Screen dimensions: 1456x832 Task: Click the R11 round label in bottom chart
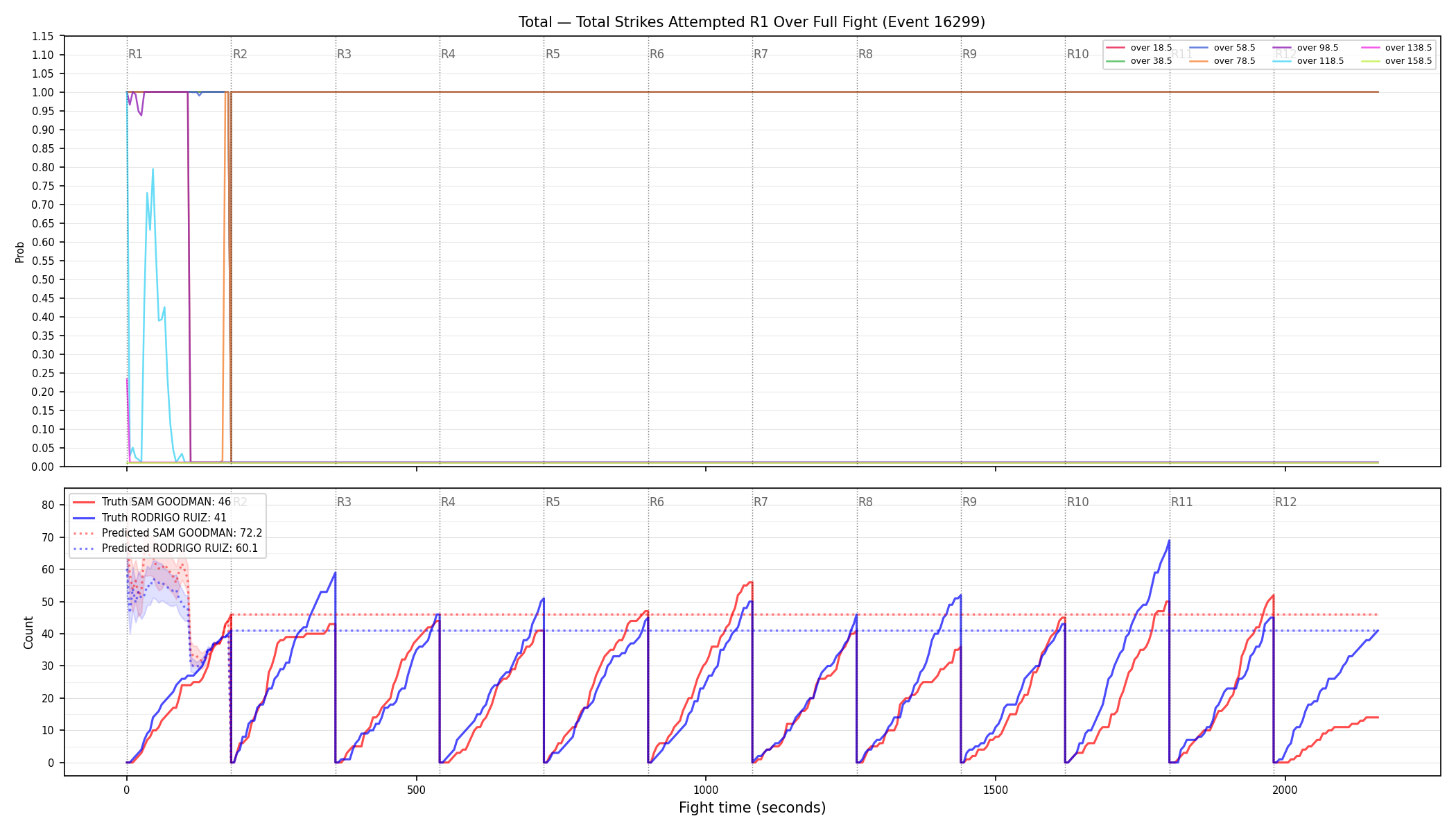point(1181,502)
